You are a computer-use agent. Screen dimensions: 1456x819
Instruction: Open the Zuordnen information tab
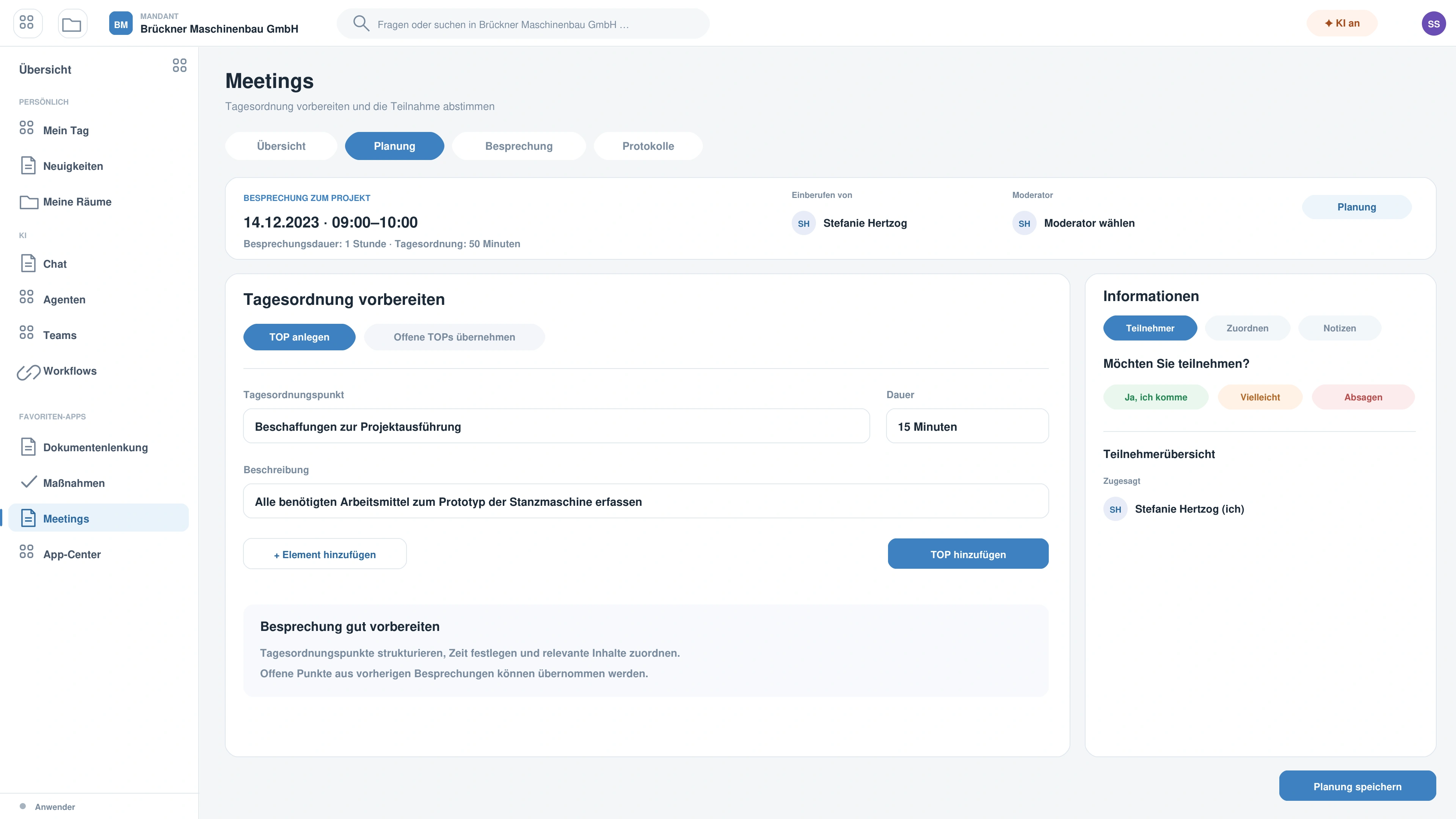tap(1247, 328)
